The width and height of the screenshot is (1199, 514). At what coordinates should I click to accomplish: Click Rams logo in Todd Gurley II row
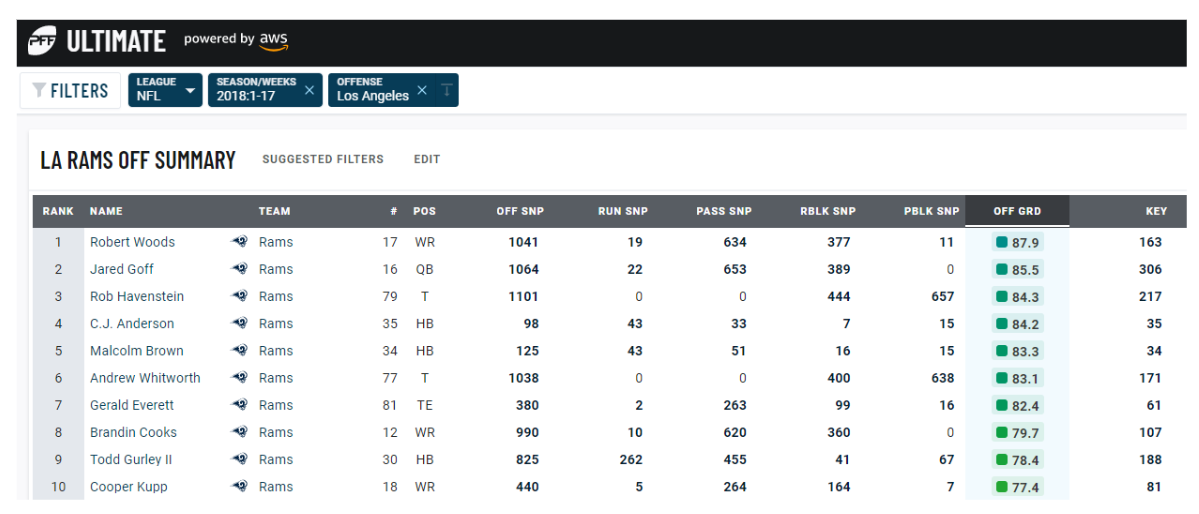pos(239,460)
